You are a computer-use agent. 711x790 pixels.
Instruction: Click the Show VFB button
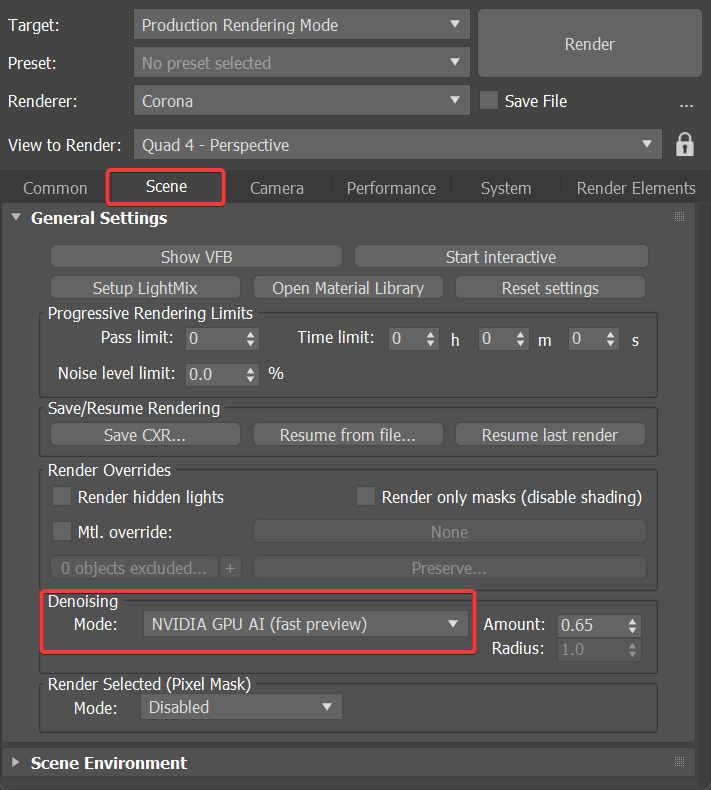click(x=196, y=257)
